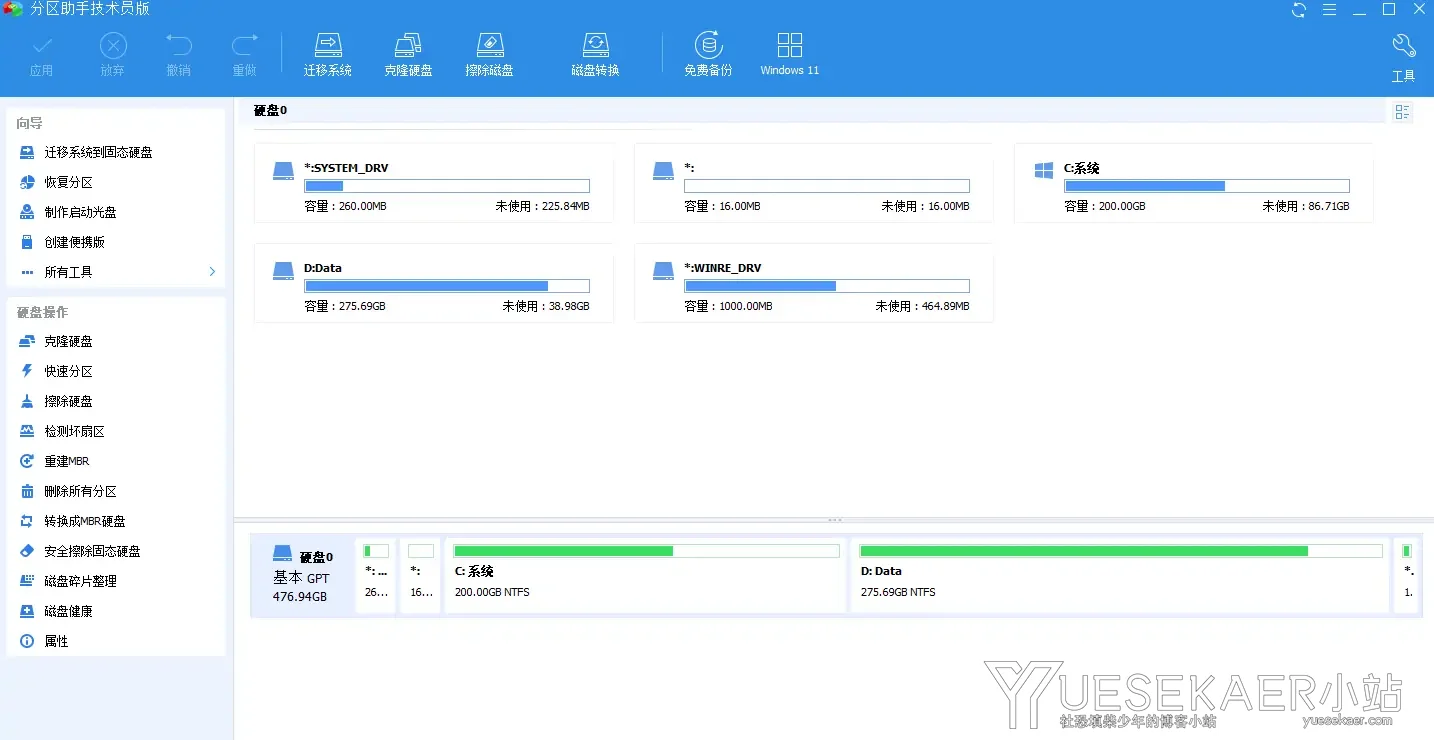Select the C:系统 partition card
Screen dimensions: 1434x740
(1194, 183)
